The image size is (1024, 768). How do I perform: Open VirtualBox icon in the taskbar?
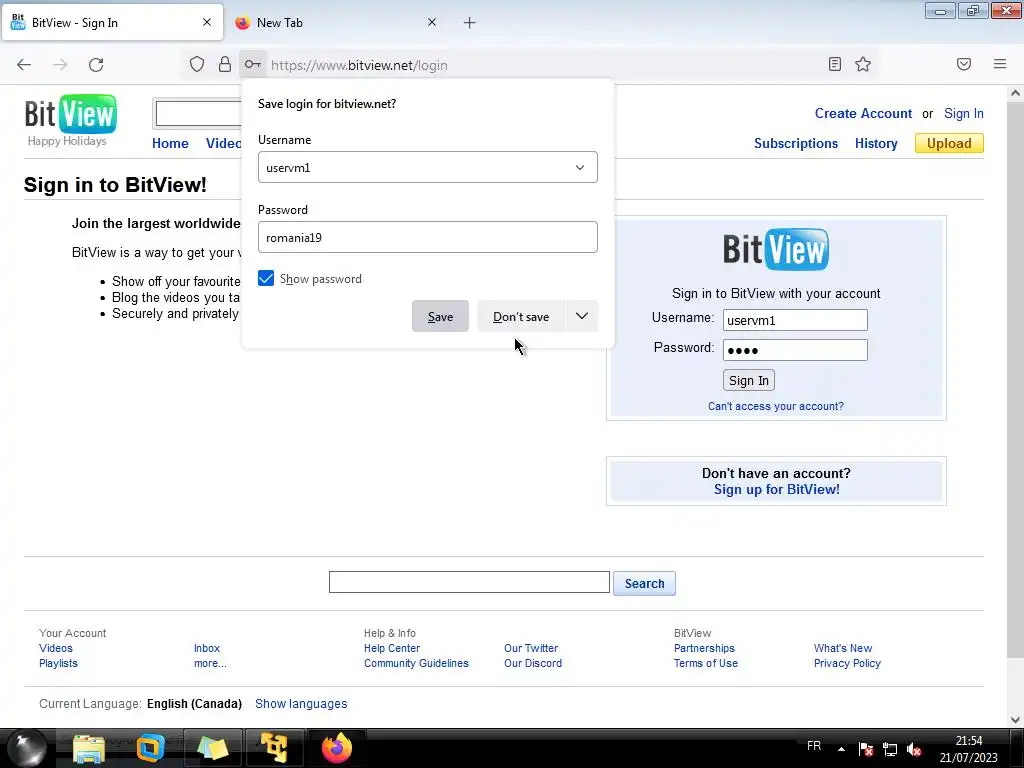(x=150, y=748)
